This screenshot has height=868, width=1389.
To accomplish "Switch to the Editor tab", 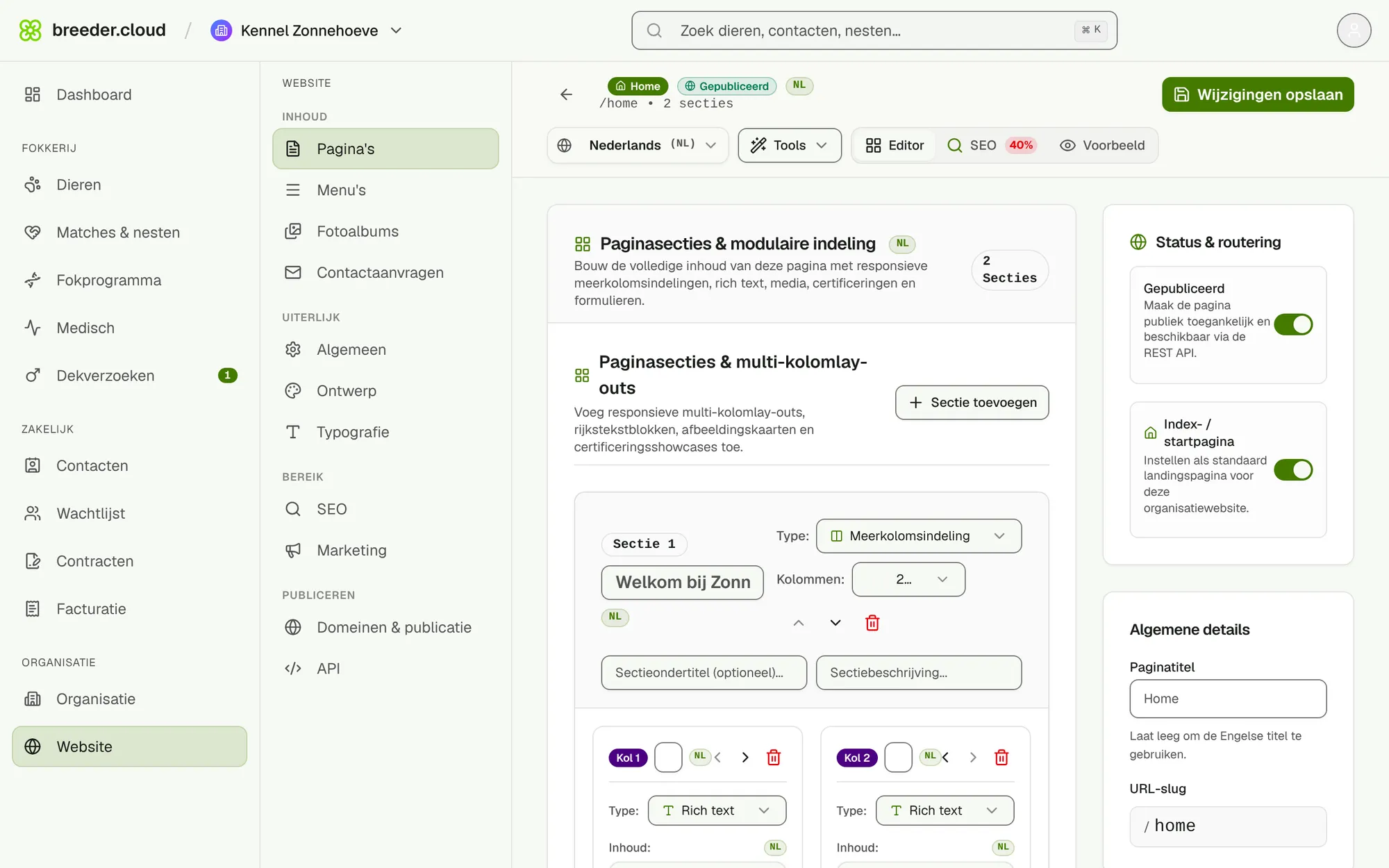I will click(895, 145).
